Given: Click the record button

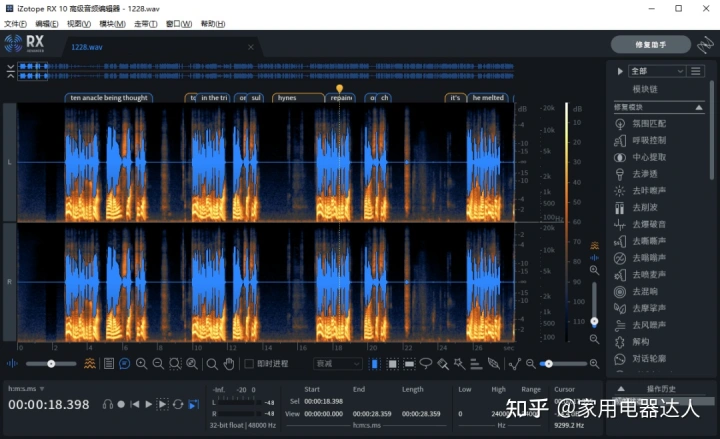Looking at the screenshot, I should click(121, 404).
